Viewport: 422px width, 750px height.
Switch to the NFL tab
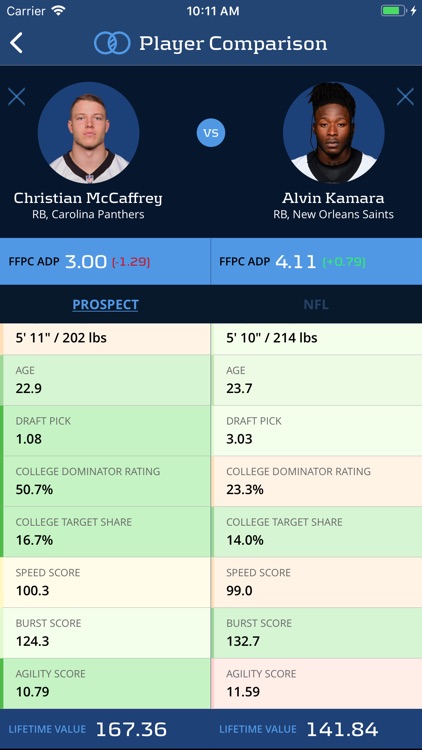pos(316,305)
